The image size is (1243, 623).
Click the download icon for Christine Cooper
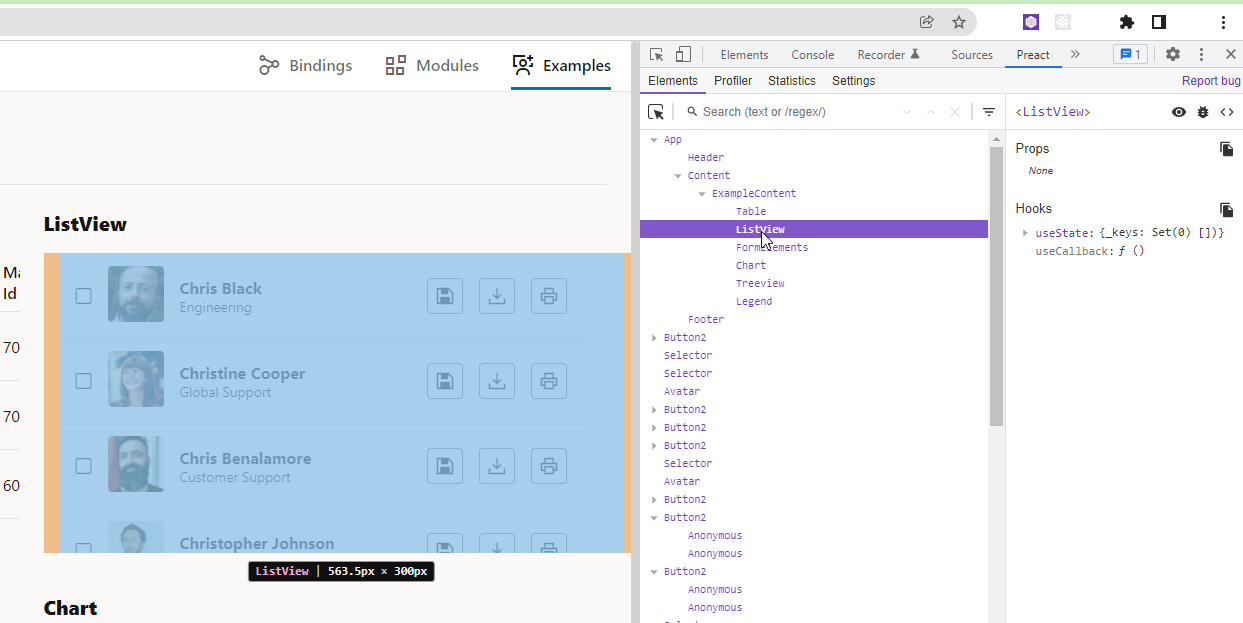[497, 381]
